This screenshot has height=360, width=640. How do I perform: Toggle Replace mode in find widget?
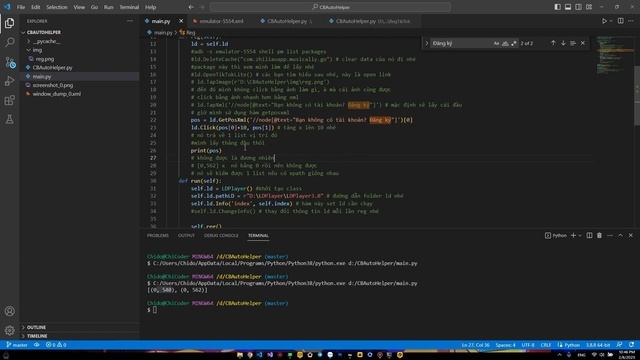point(427,43)
